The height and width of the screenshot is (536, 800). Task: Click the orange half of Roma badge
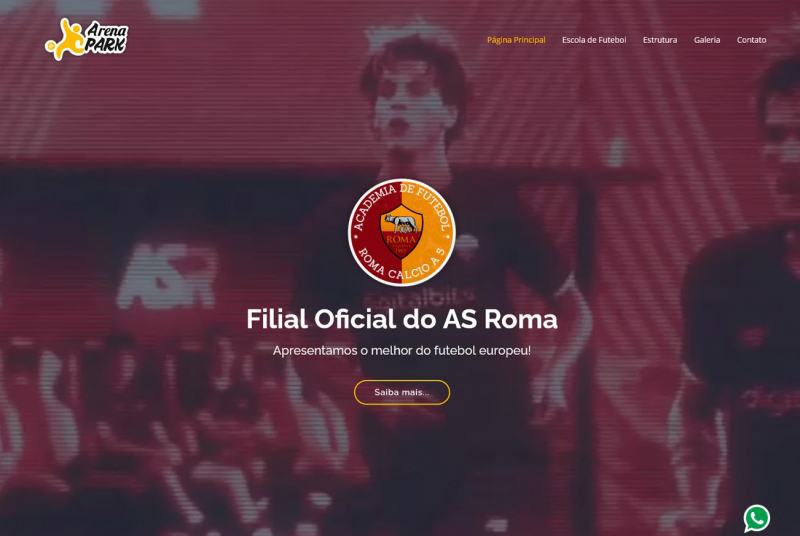pos(429,232)
